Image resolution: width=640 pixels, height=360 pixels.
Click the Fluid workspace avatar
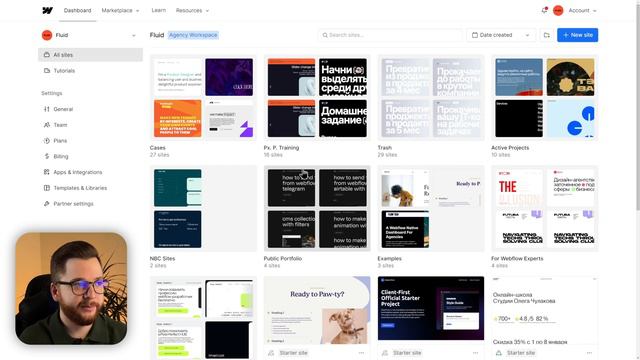pyautogui.click(x=47, y=35)
